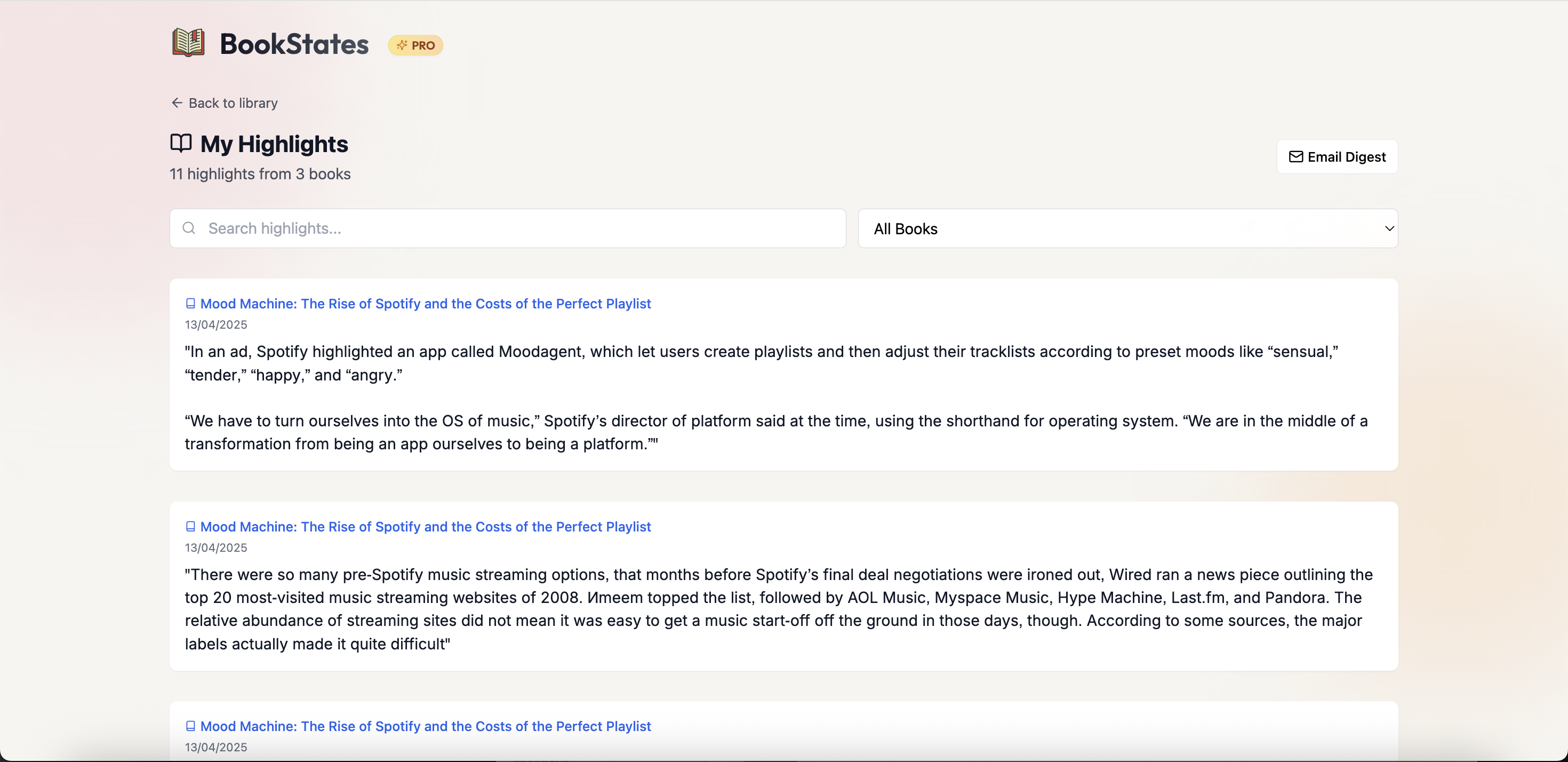Click the Email Digest button

pos(1337,157)
